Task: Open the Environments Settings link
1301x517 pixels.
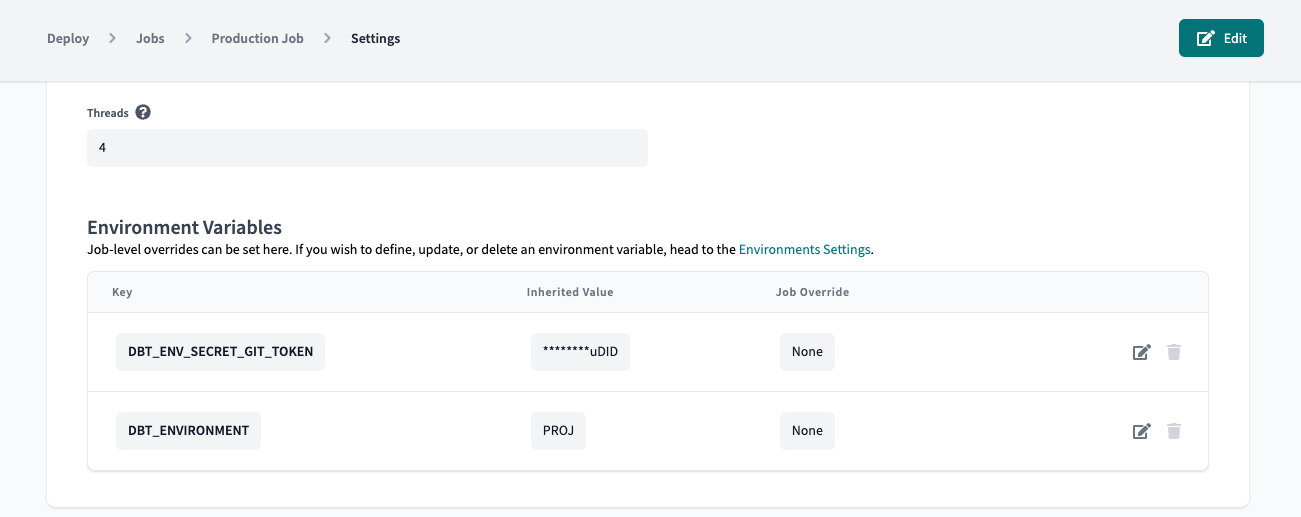Action: 804,250
